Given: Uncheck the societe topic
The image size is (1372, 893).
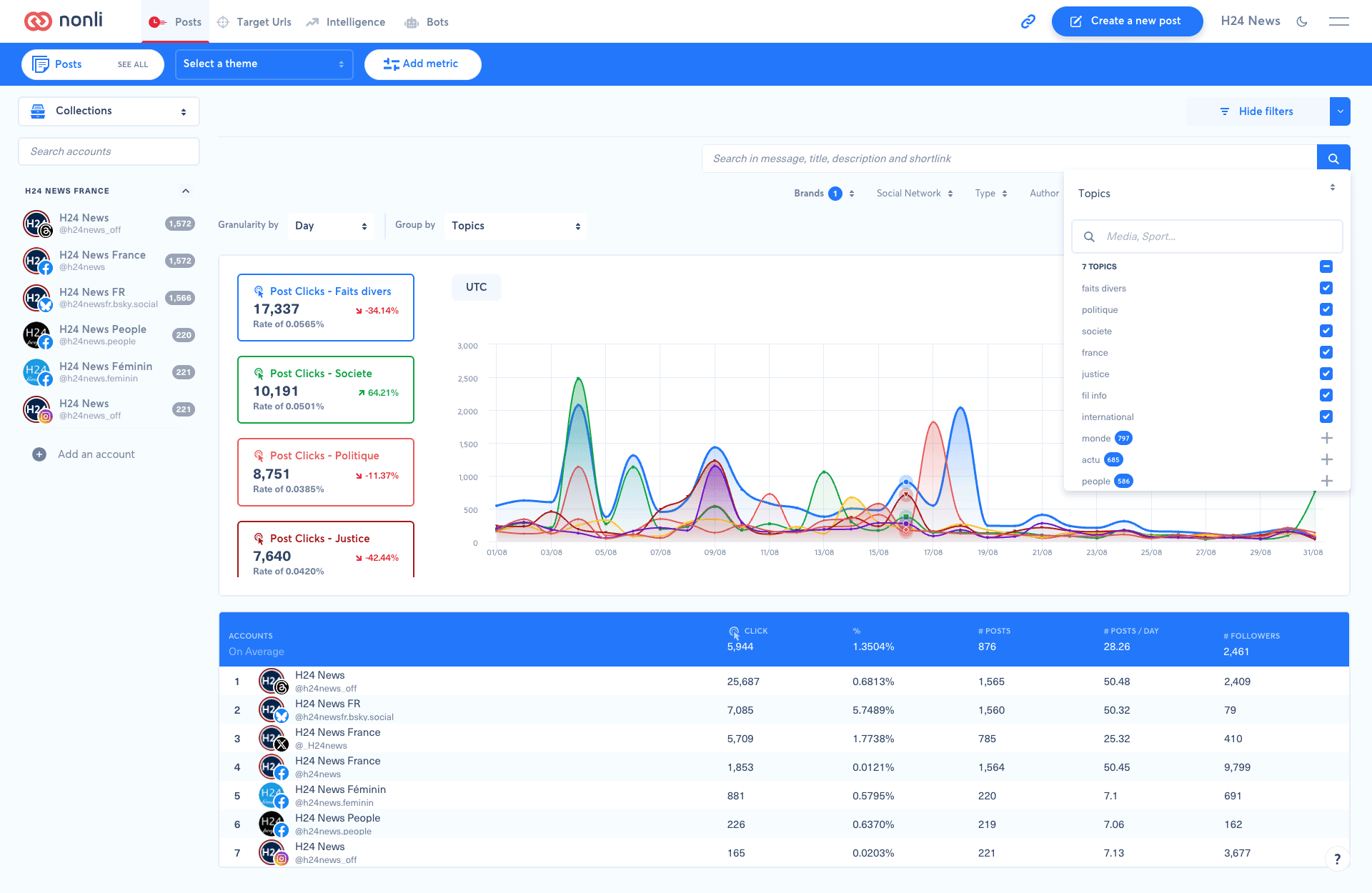Looking at the screenshot, I should tap(1326, 331).
